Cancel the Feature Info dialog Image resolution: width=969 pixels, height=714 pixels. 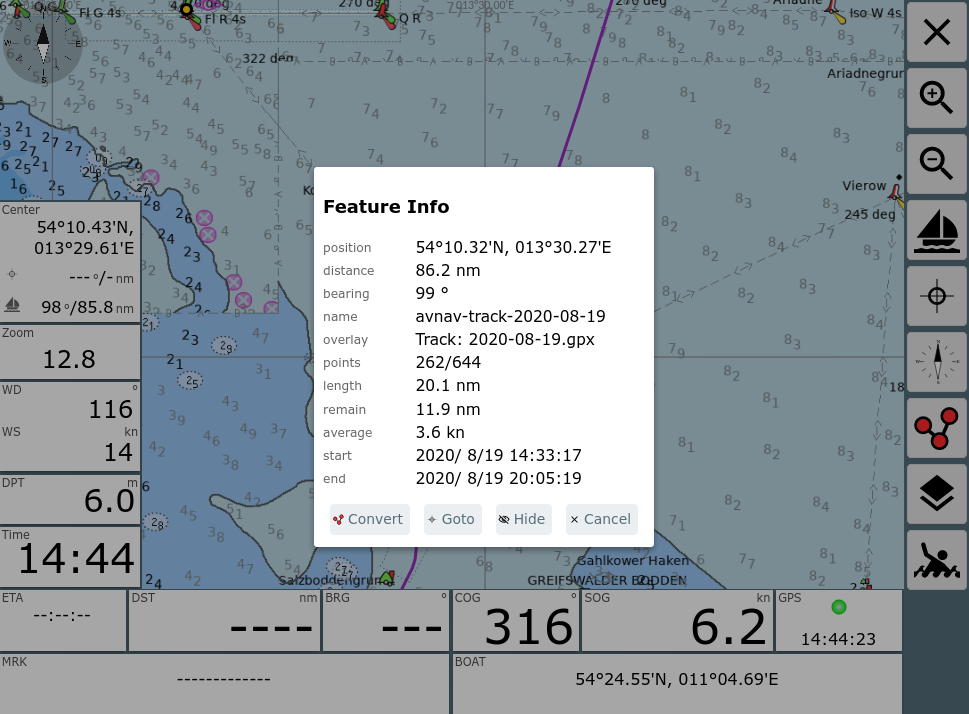[x=600, y=519]
